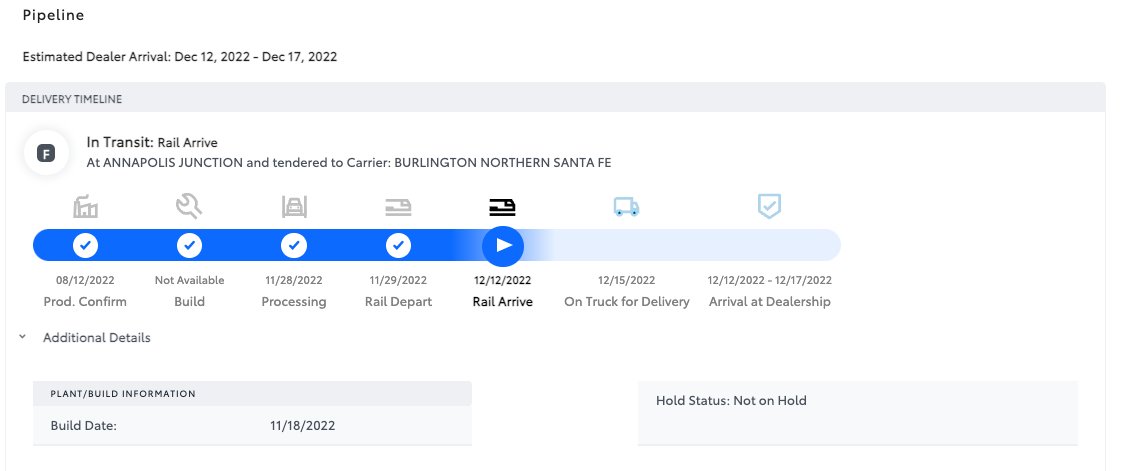Click checkmark circle above Processing step

pyautogui.click(x=294, y=245)
